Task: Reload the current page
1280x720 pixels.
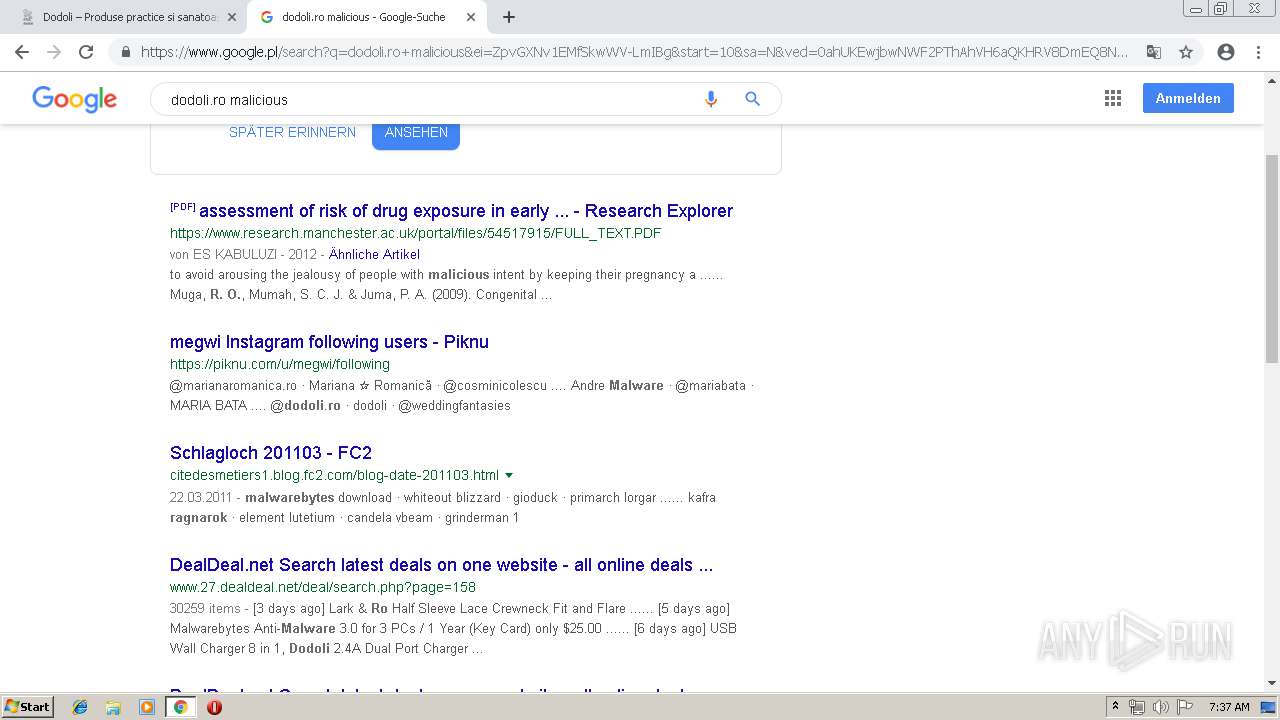Action: click(x=86, y=52)
